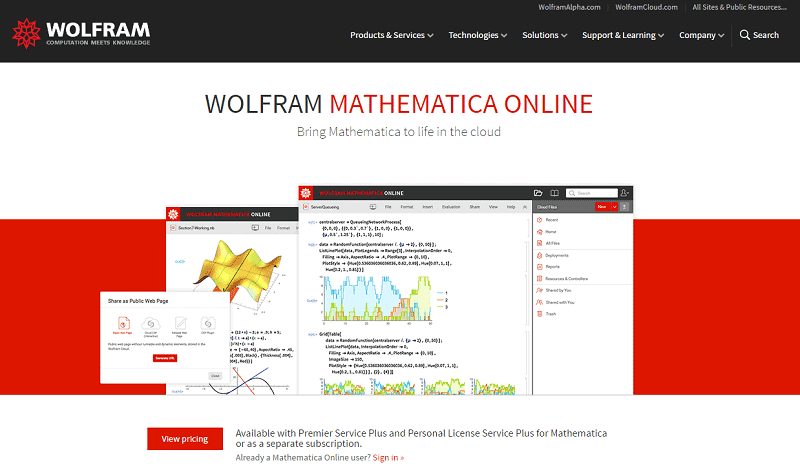Viewport: 800px width, 474px height.
Task: Click the View pricing button
Action: pos(185,439)
